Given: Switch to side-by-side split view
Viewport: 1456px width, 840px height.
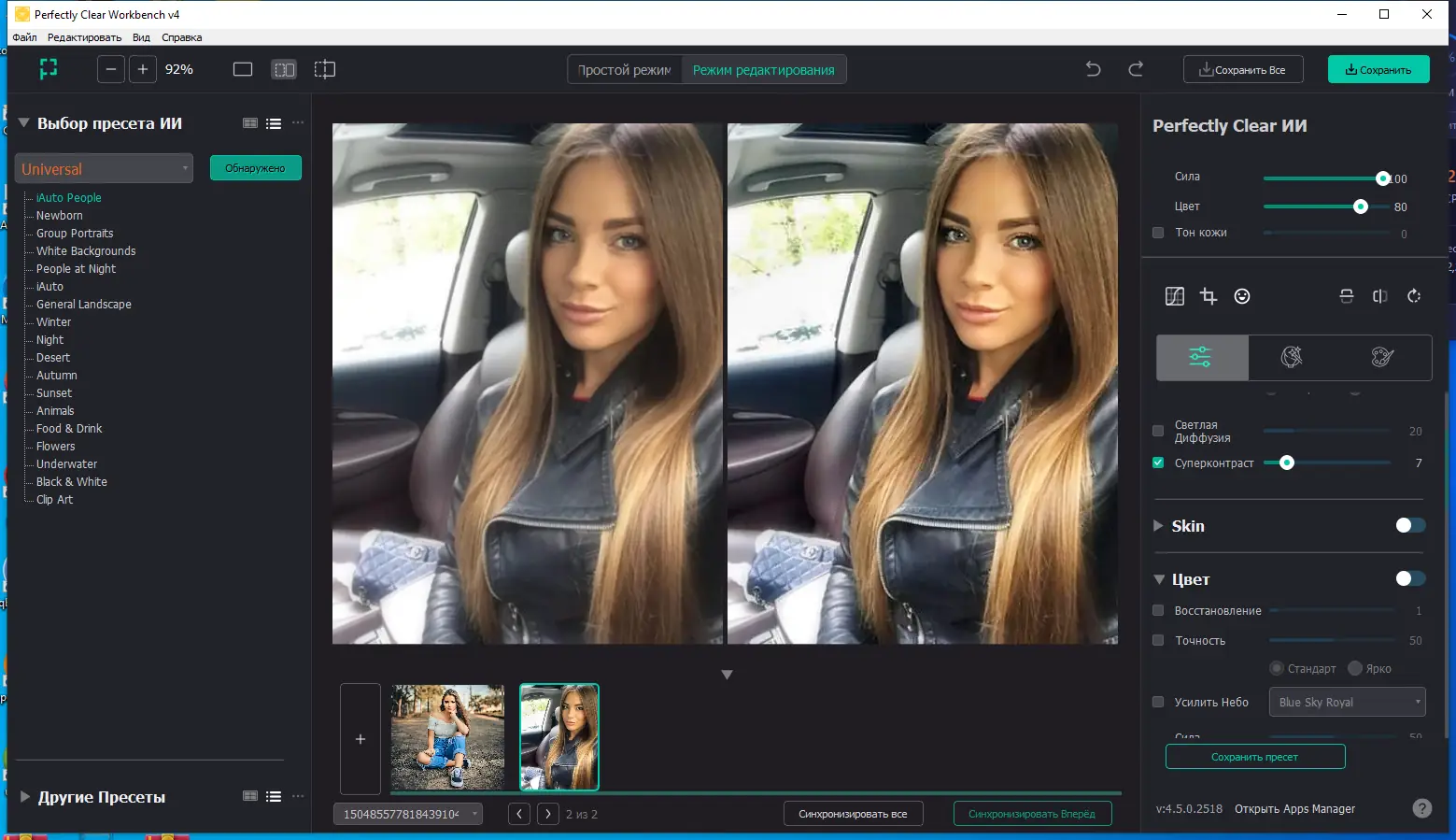Looking at the screenshot, I should point(284,69).
